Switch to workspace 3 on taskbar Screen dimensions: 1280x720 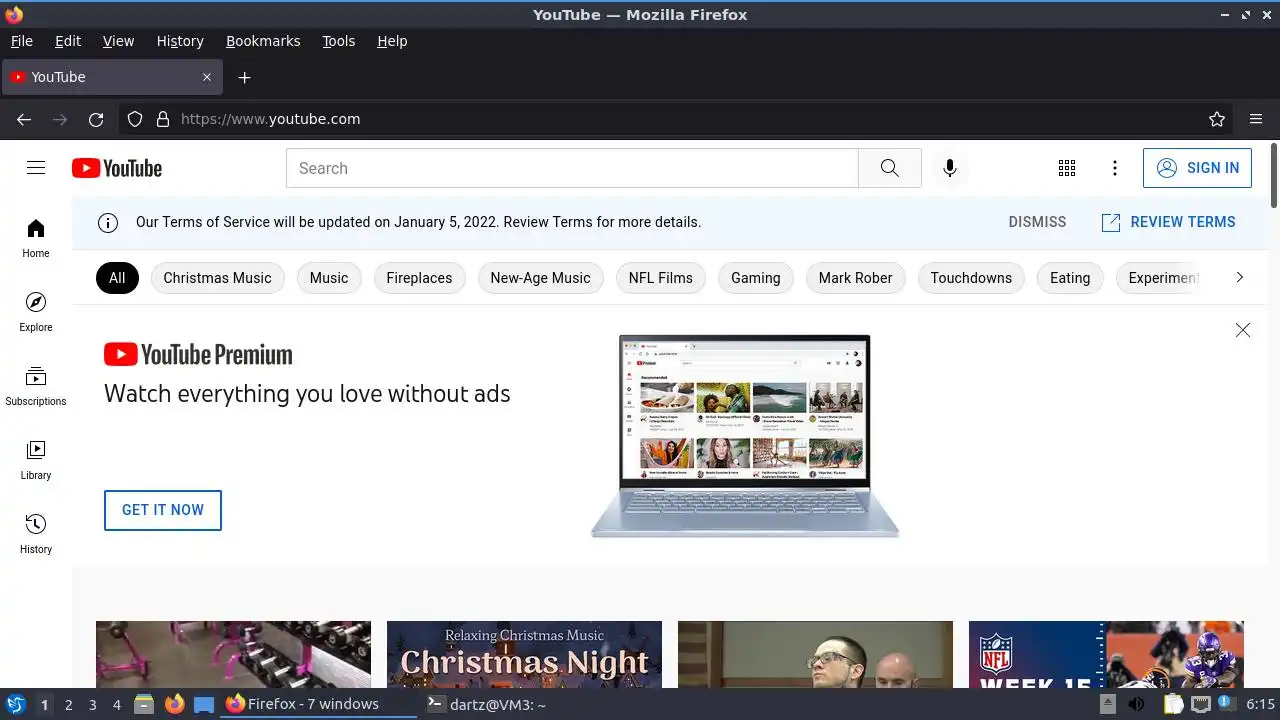coord(92,704)
